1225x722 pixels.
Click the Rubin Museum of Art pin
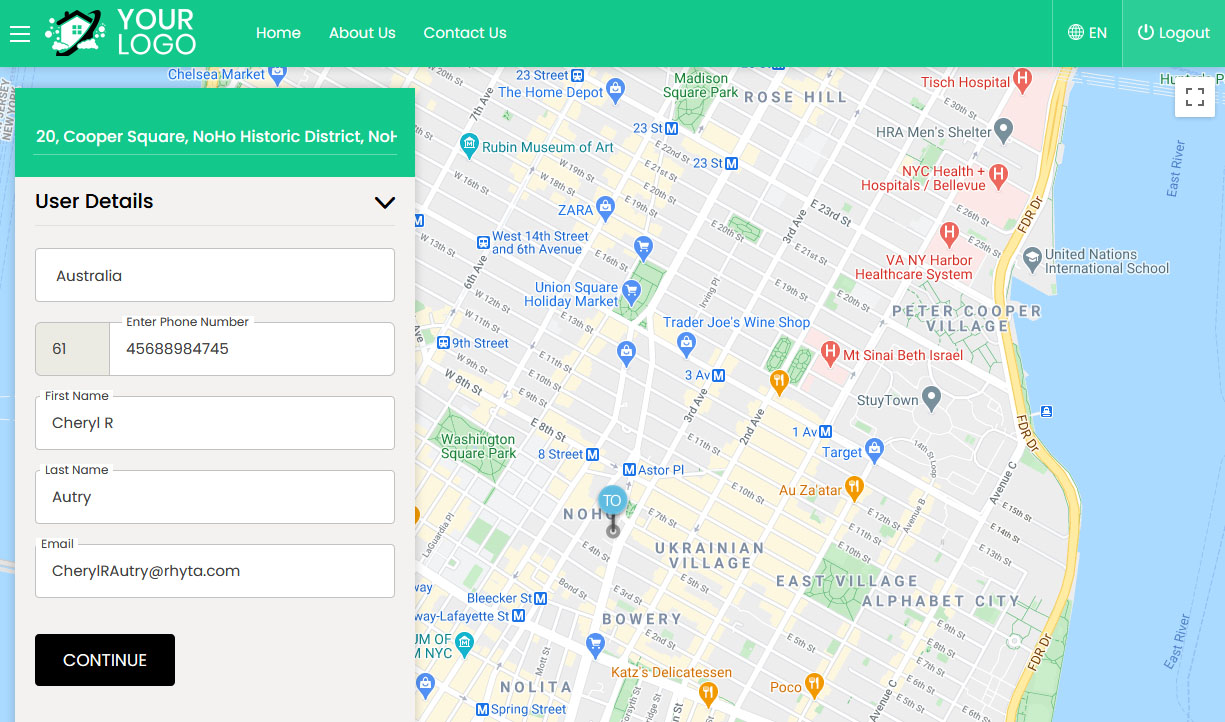coord(469,146)
